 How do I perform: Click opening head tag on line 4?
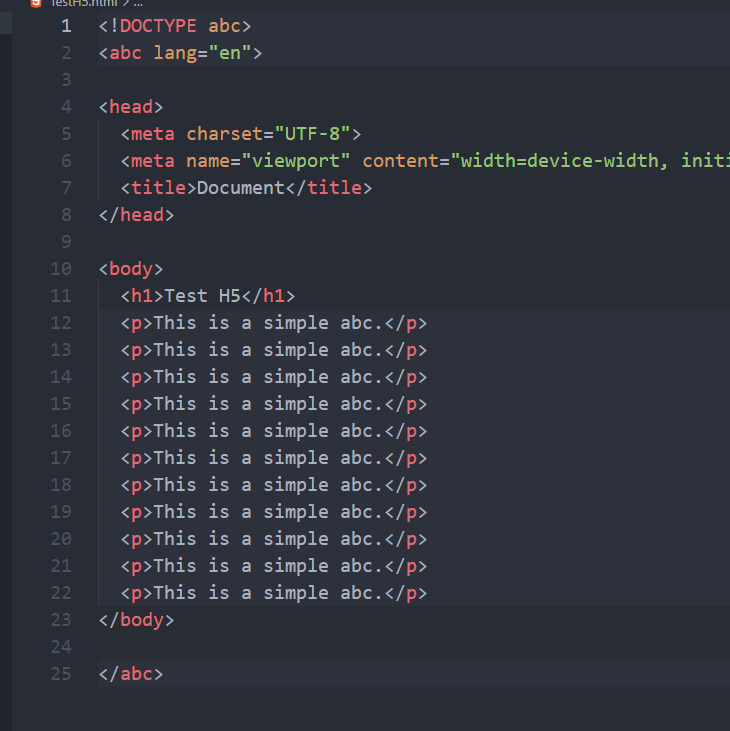click(131, 107)
